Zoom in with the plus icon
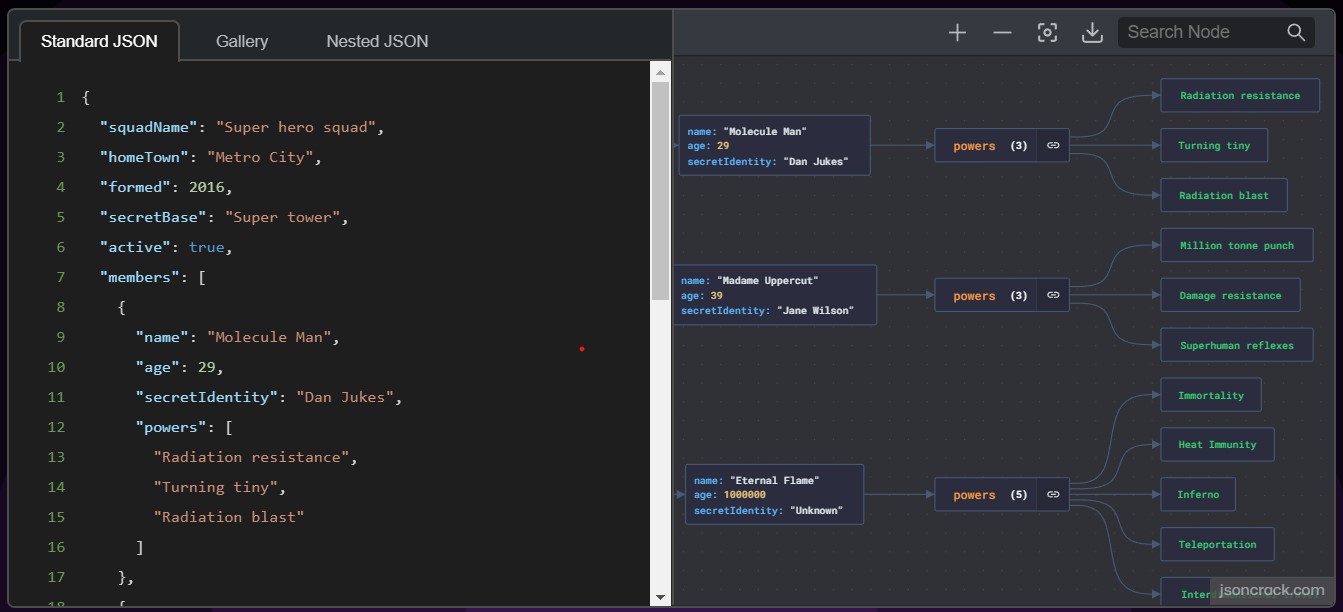 (957, 33)
